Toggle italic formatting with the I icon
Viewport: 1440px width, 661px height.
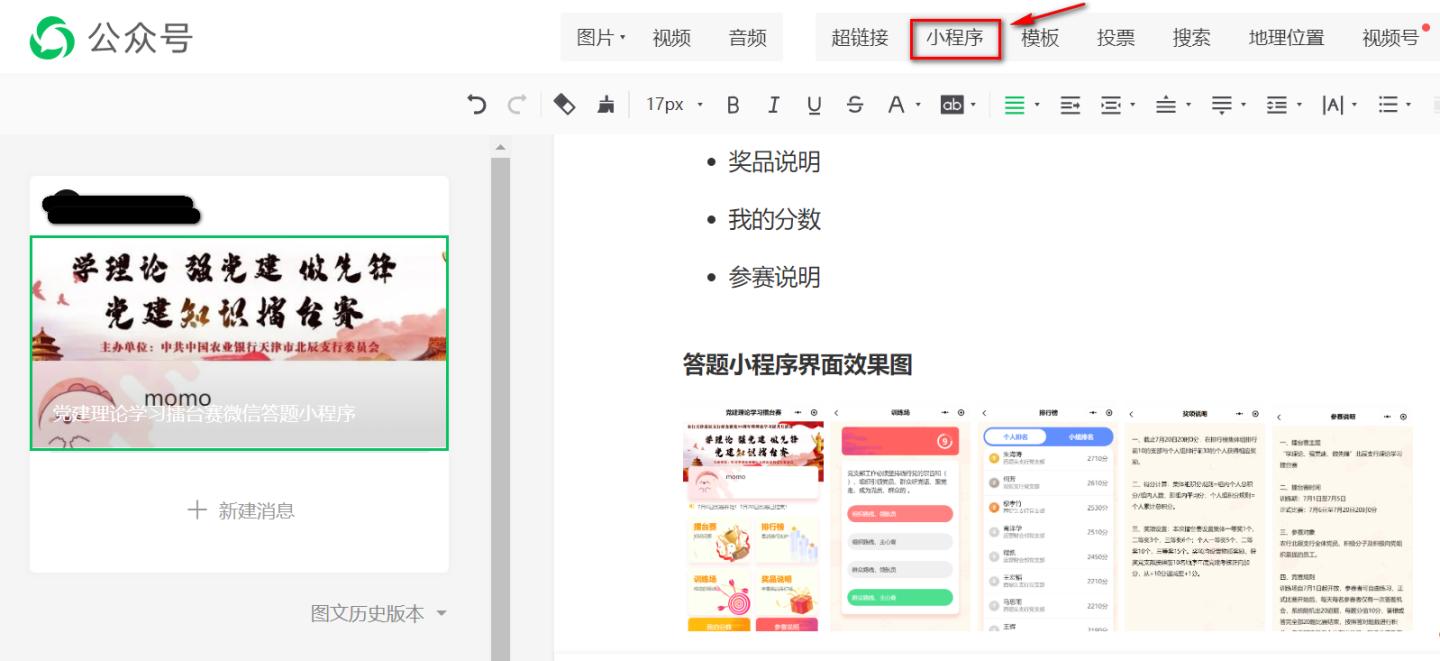point(772,104)
